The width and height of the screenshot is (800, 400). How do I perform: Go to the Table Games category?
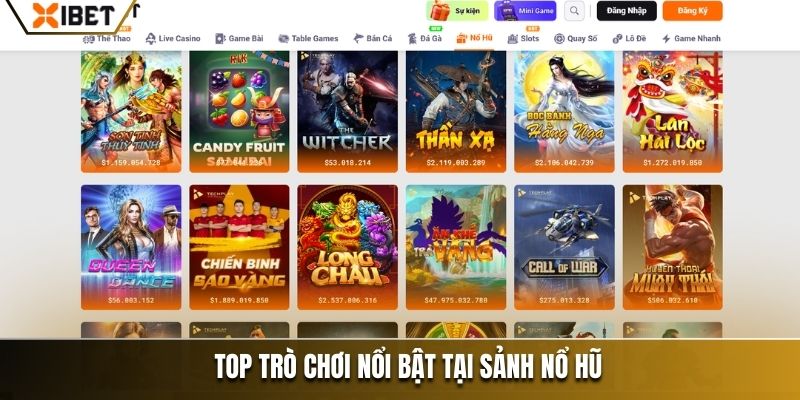308,38
